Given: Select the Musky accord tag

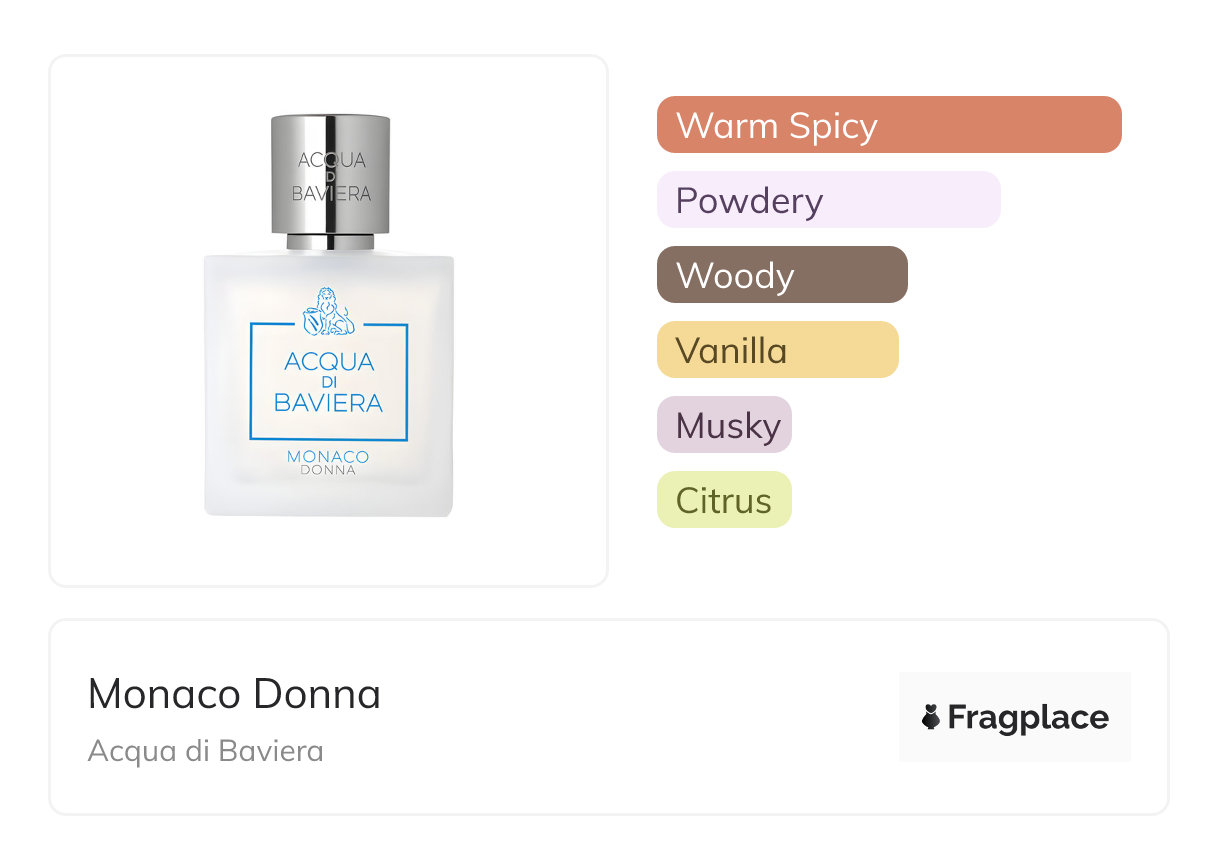Looking at the screenshot, I should (x=724, y=425).
